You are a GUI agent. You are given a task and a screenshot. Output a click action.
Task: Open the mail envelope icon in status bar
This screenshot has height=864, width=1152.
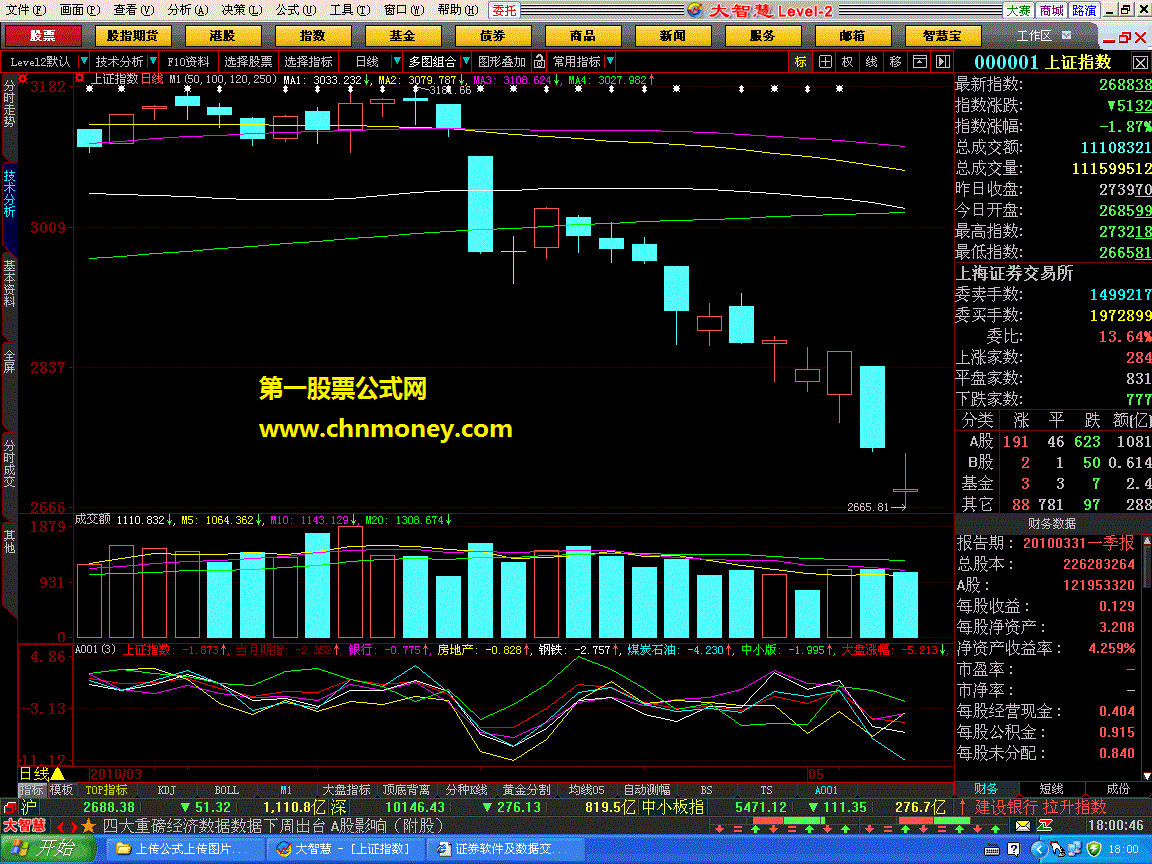(x=1023, y=826)
